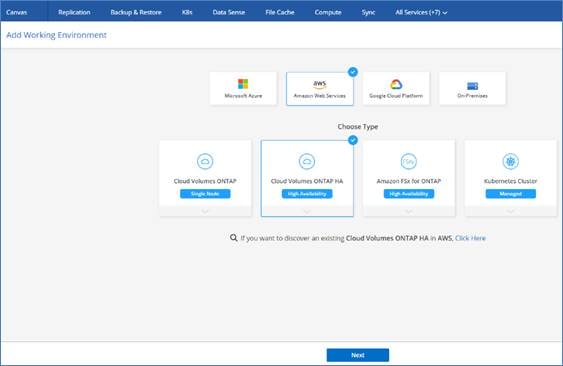563x366 pixels.
Task: Select the Microsoft Azure logo icon
Action: tap(243, 84)
